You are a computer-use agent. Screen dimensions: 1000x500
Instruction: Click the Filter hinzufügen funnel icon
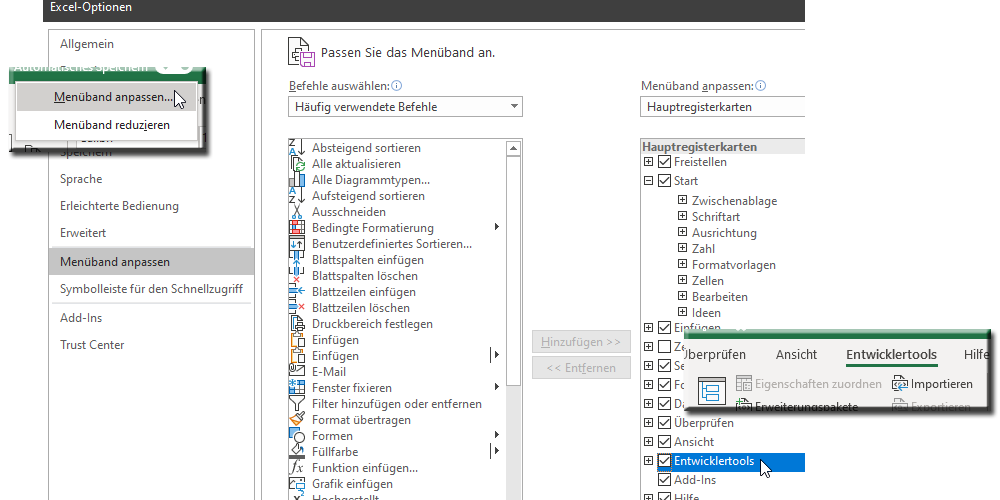pyautogui.click(x=297, y=404)
